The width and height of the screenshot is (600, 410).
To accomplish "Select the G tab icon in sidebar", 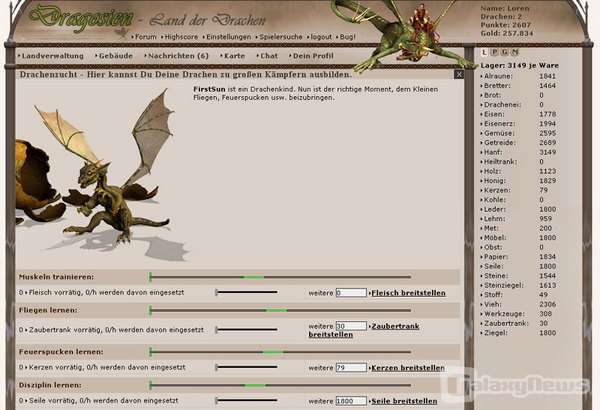I will click(505, 52).
